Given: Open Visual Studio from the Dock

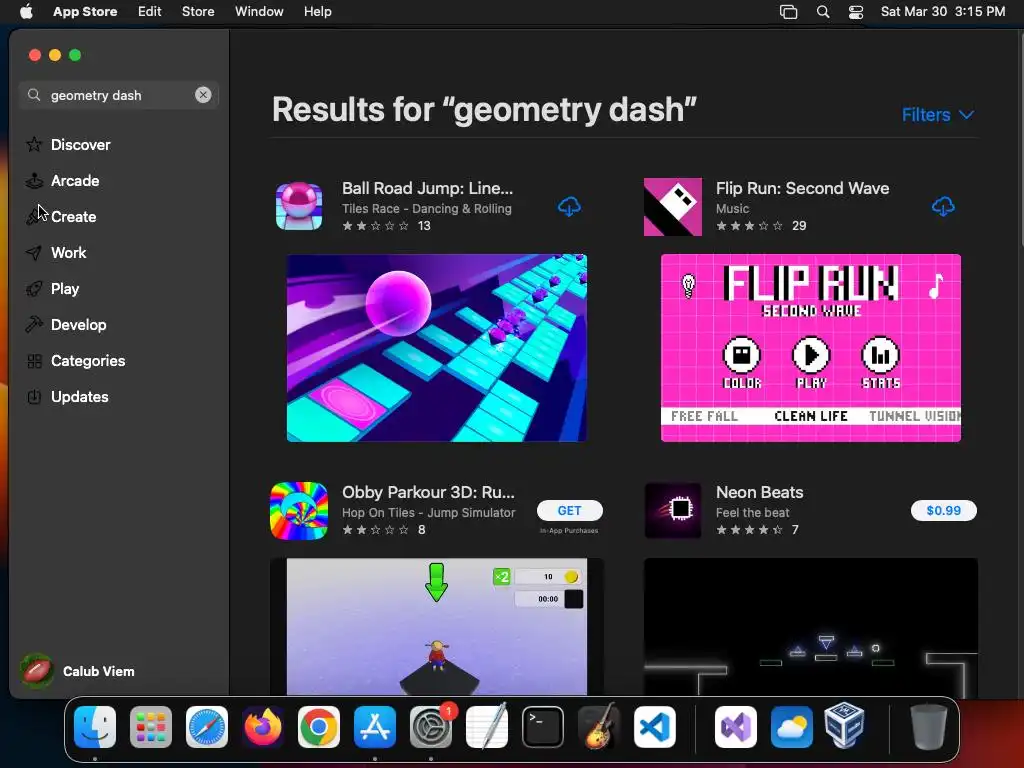Looking at the screenshot, I should tap(736, 727).
